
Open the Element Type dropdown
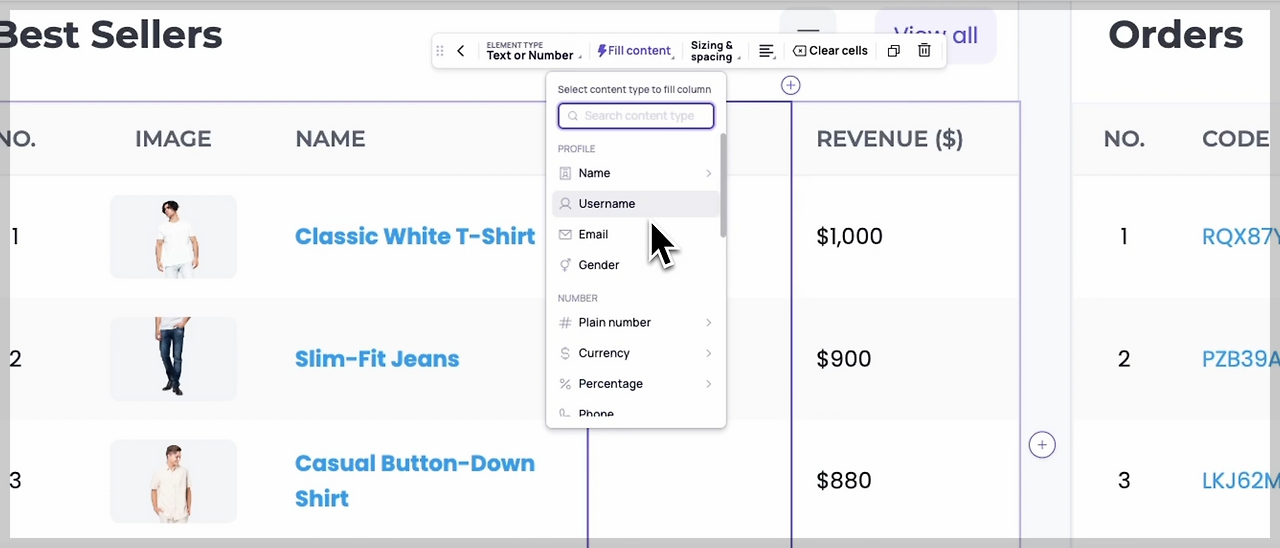click(532, 51)
